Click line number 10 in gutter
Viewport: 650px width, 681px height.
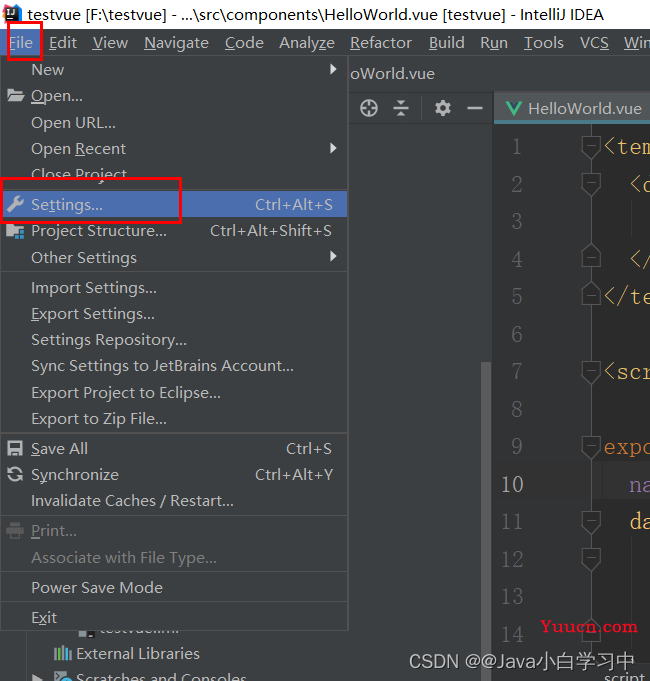[512, 484]
